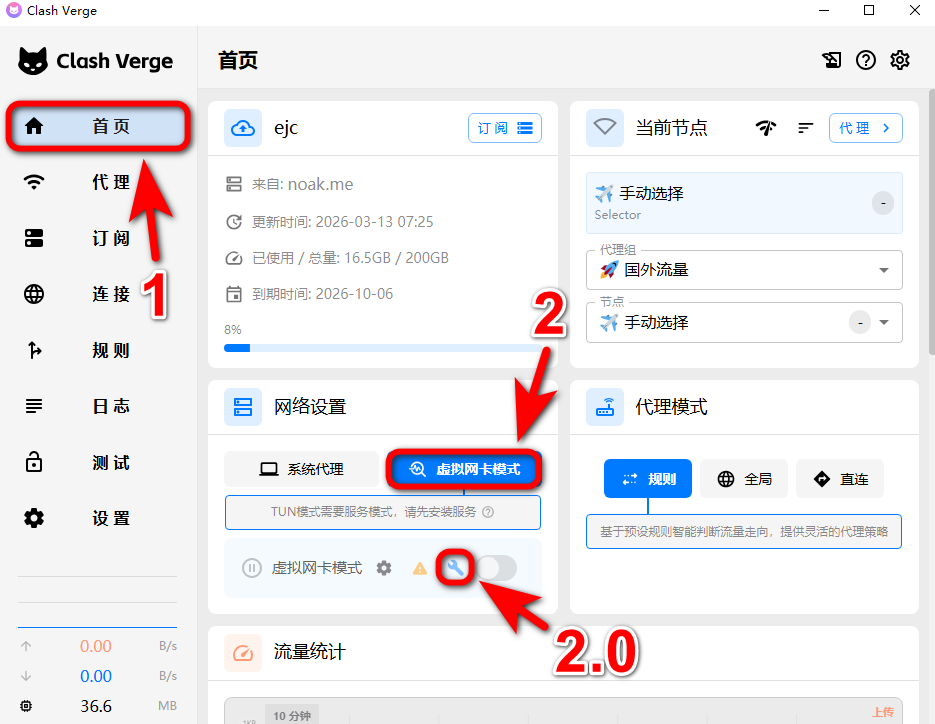Viewport: 935px width, 724px height.
Task: Select the 全局 proxy mode
Action: pos(745,479)
